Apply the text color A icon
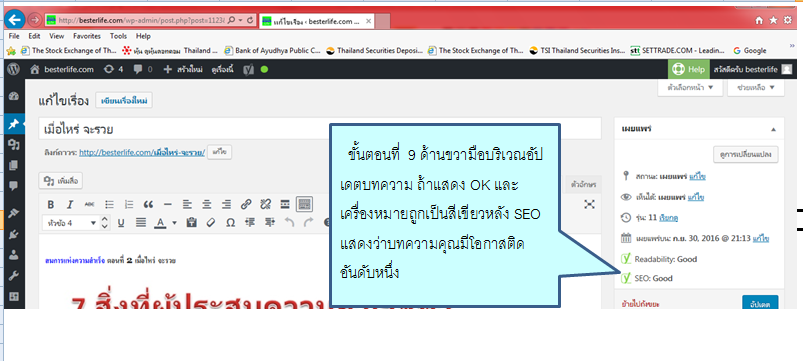This screenshot has width=803, height=361. pyautogui.click(x=160, y=222)
